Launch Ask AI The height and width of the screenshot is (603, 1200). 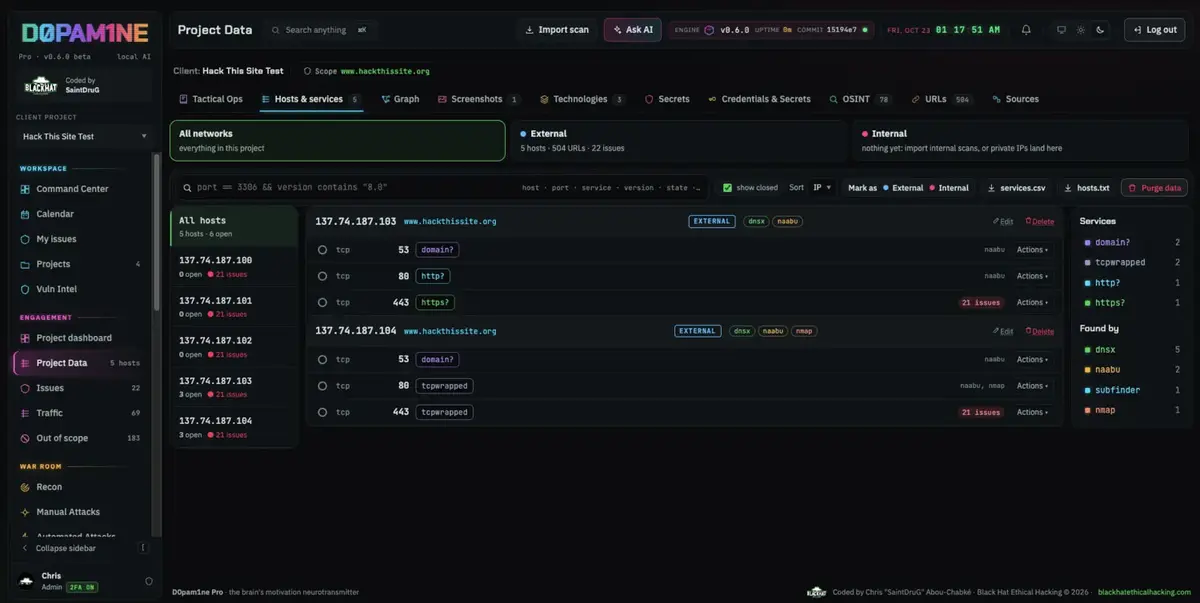[632, 30]
